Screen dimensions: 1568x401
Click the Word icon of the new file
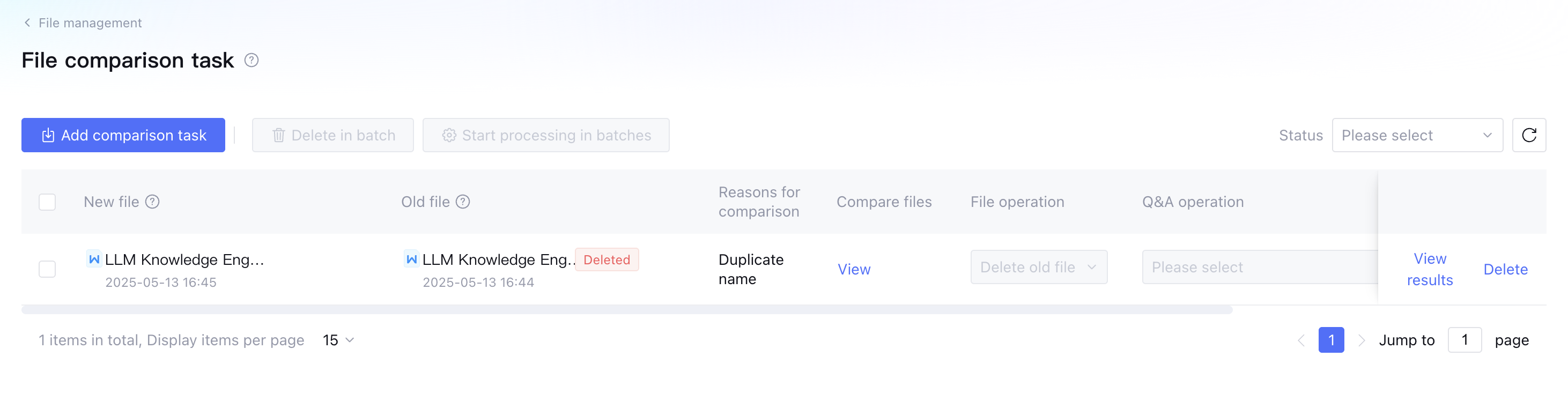(94, 259)
